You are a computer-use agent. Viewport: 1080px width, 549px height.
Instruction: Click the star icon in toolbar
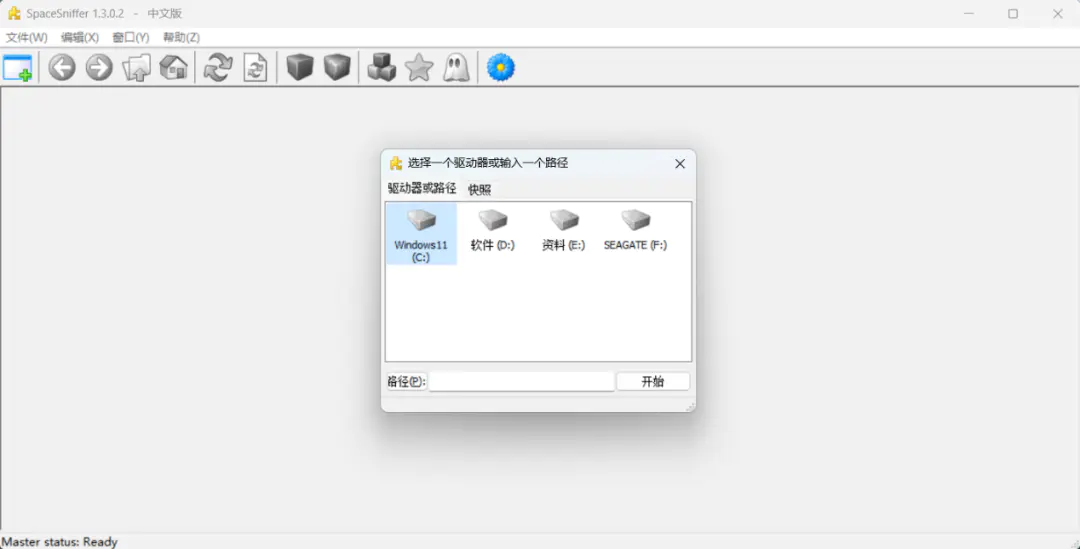coord(419,68)
